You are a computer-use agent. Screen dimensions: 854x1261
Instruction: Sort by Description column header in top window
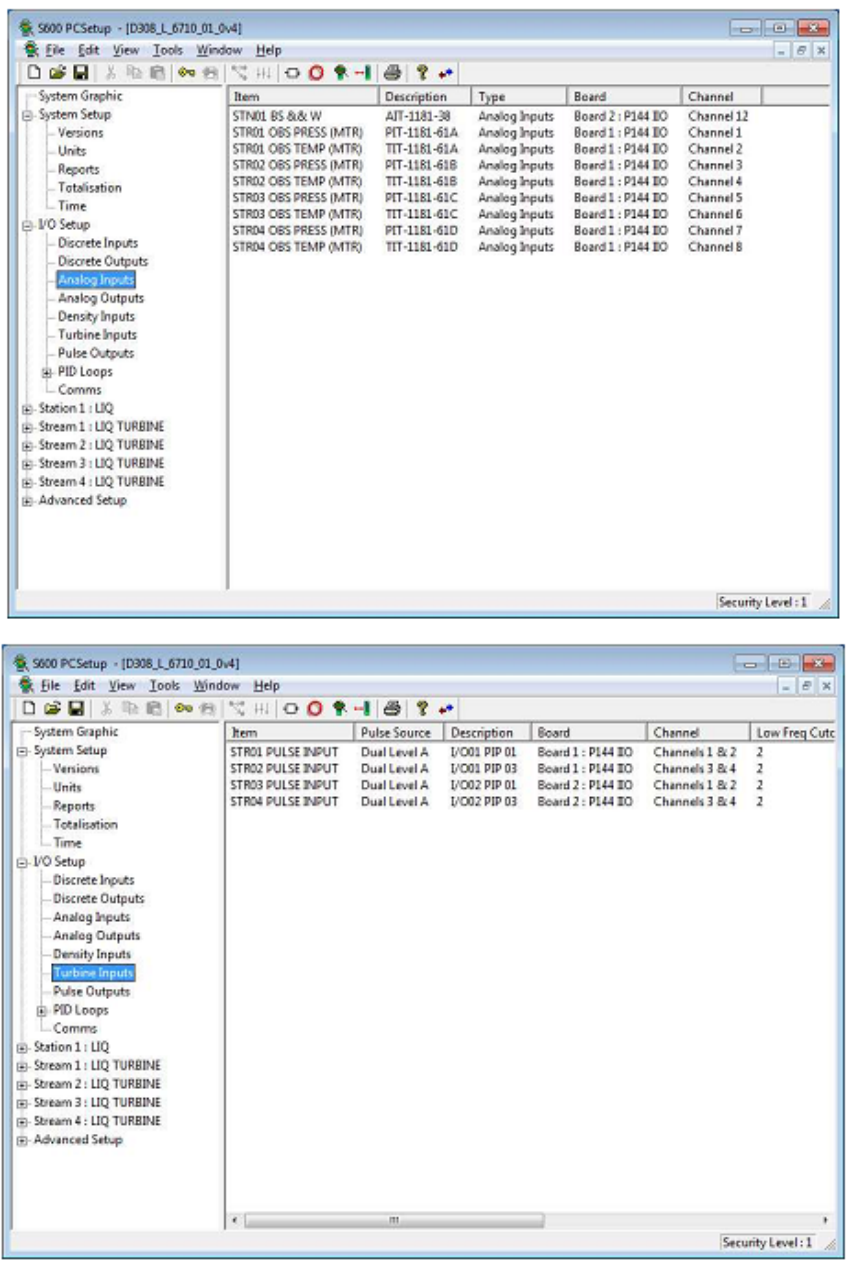(x=425, y=97)
